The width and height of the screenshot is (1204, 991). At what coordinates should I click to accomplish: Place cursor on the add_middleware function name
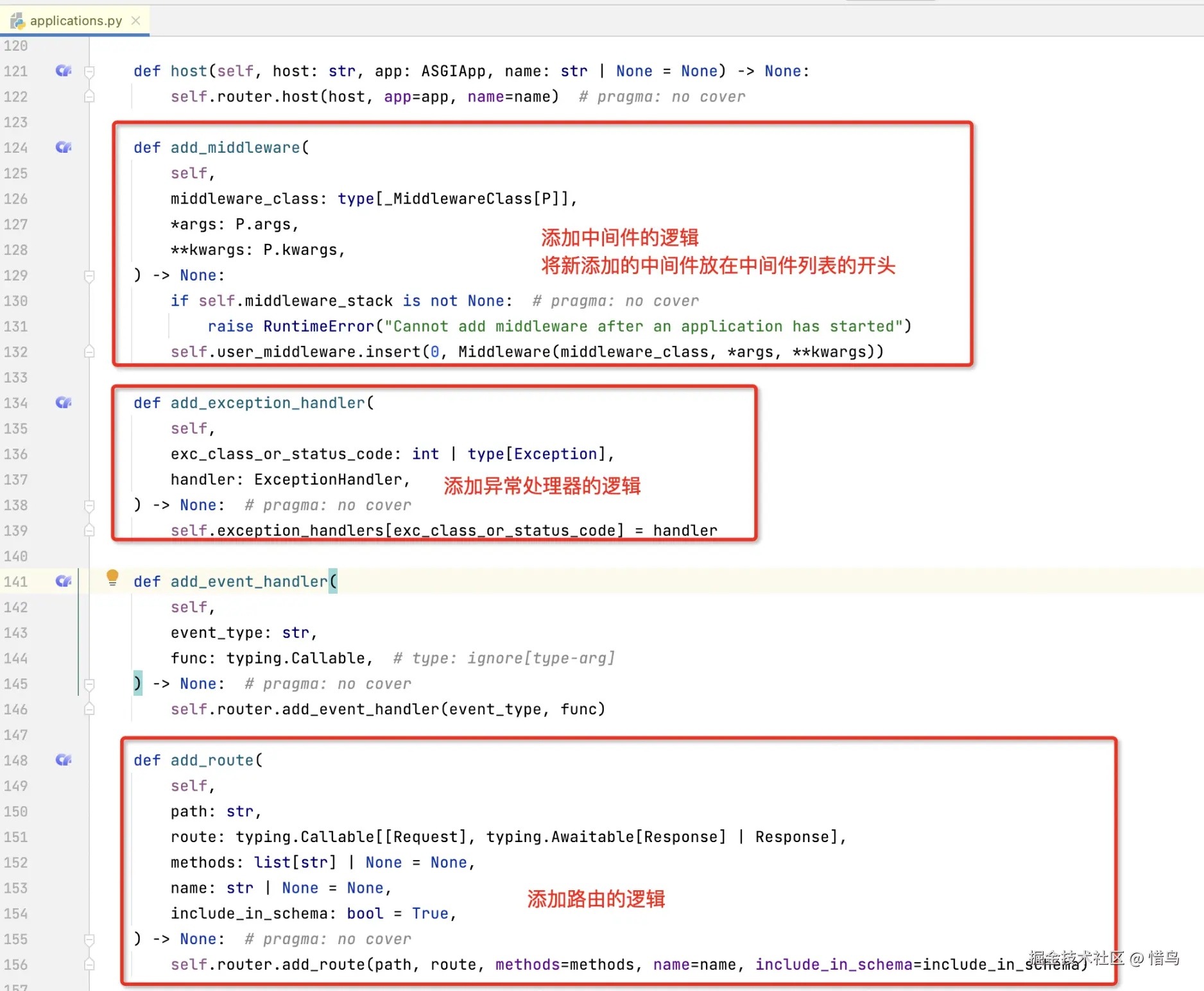[x=236, y=148]
